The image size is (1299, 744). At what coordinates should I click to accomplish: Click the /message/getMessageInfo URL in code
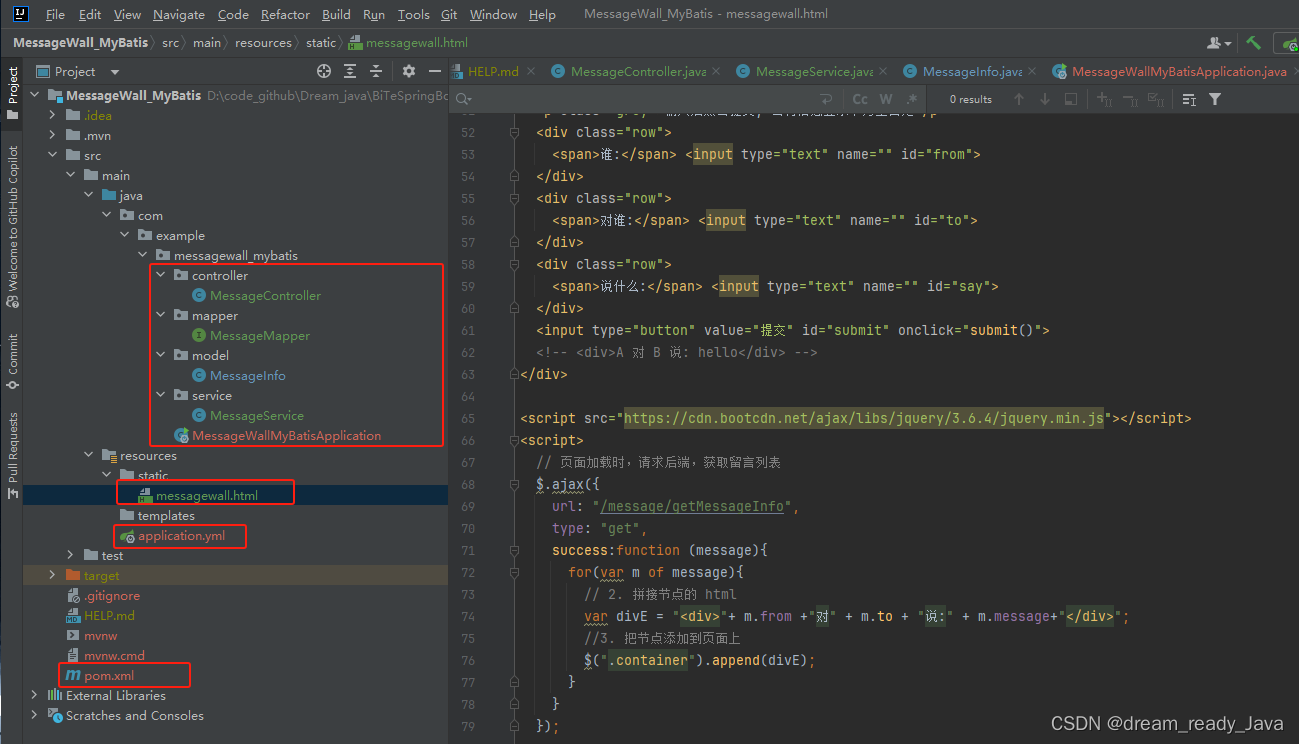pyautogui.click(x=692, y=506)
